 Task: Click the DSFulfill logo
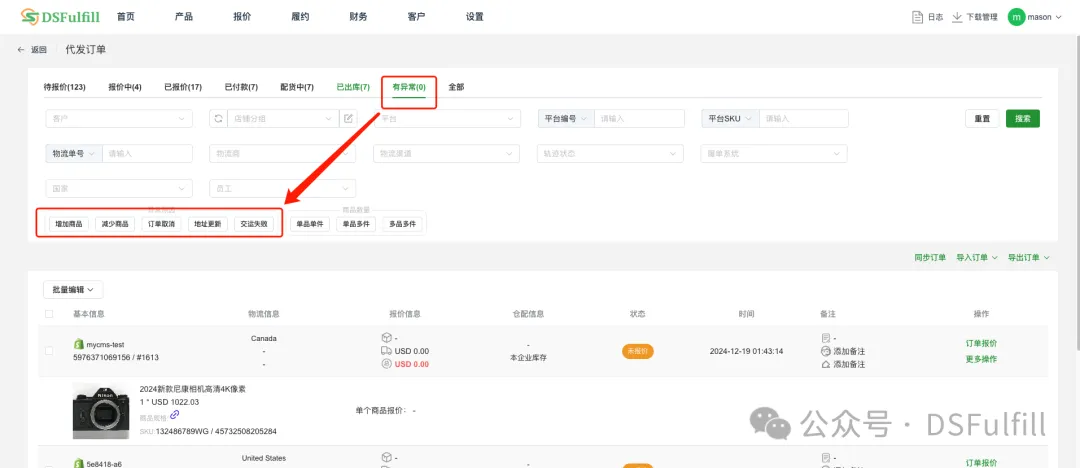[60, 17]
